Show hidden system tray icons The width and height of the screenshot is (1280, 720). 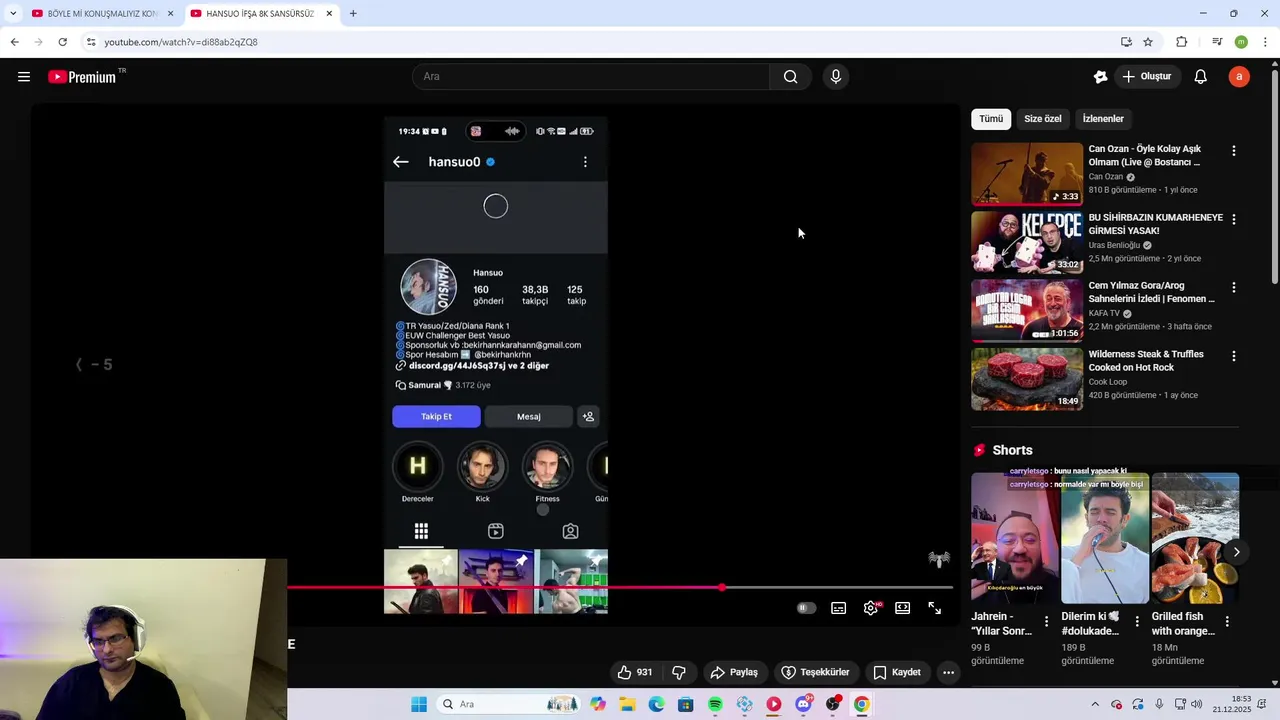[1095, 704]
